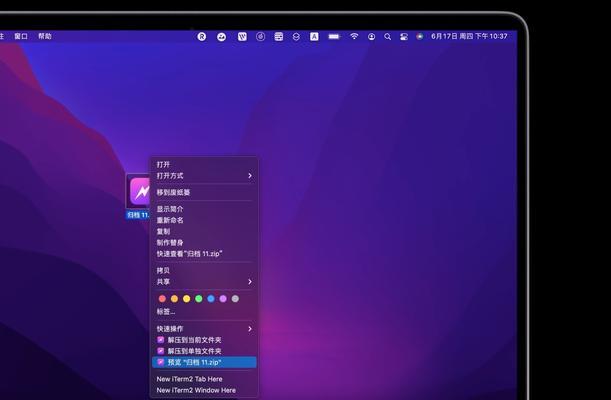Click the user account circle icon
The image size is (611, 400).
371,37
